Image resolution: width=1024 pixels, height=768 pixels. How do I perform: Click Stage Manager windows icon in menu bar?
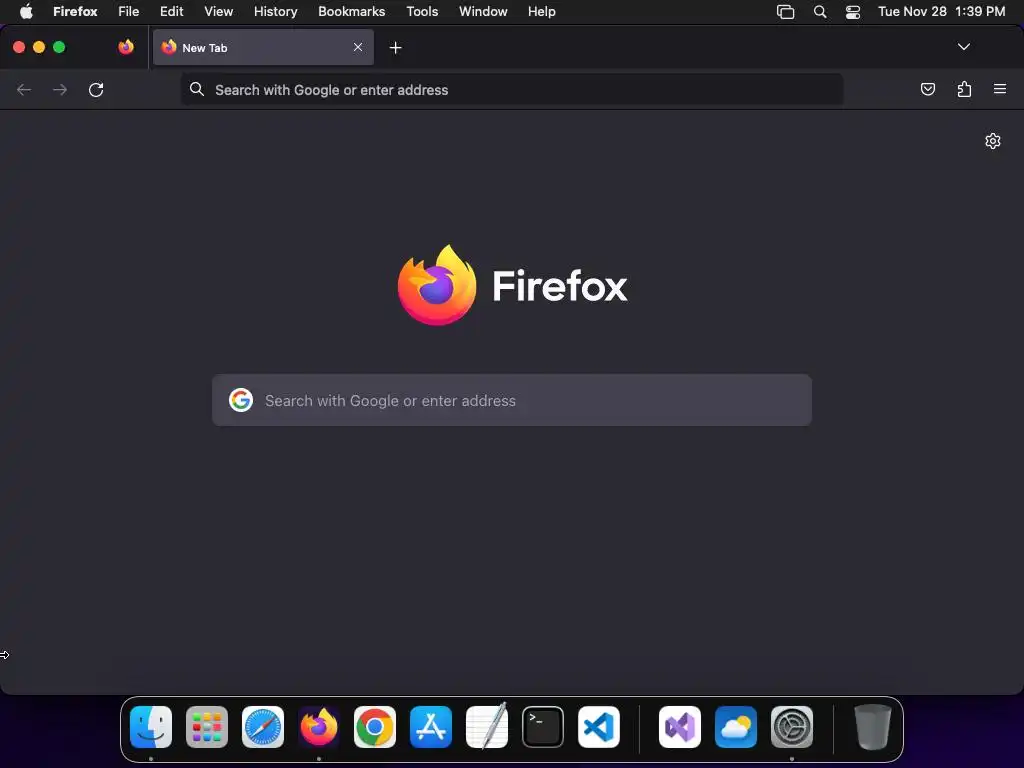coord(786,12)
